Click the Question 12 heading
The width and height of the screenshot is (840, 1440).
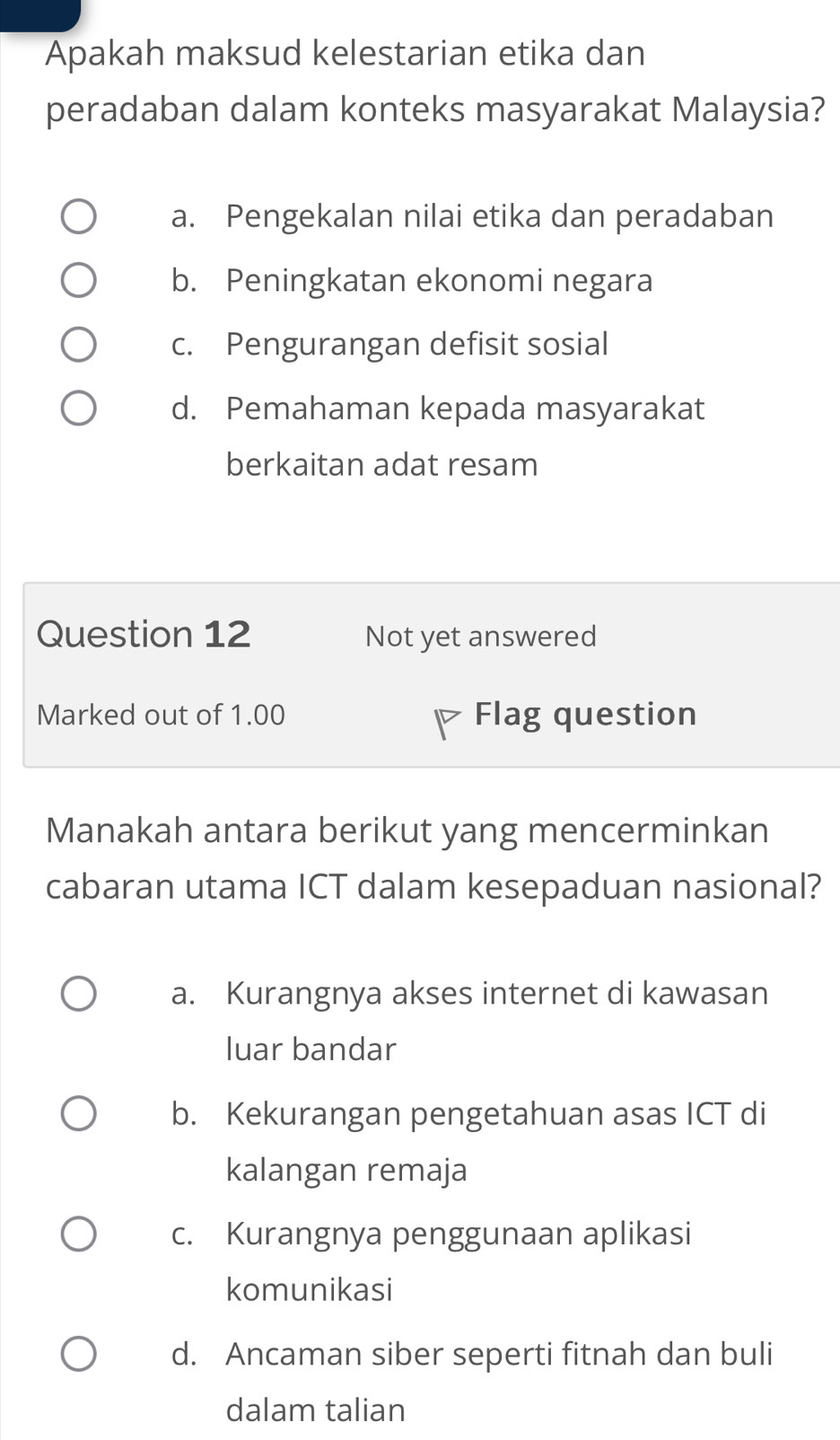[144, 635]
